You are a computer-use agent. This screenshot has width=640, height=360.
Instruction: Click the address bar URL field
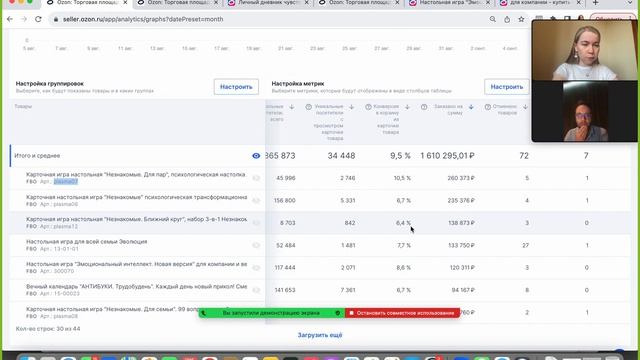point(269,19)
